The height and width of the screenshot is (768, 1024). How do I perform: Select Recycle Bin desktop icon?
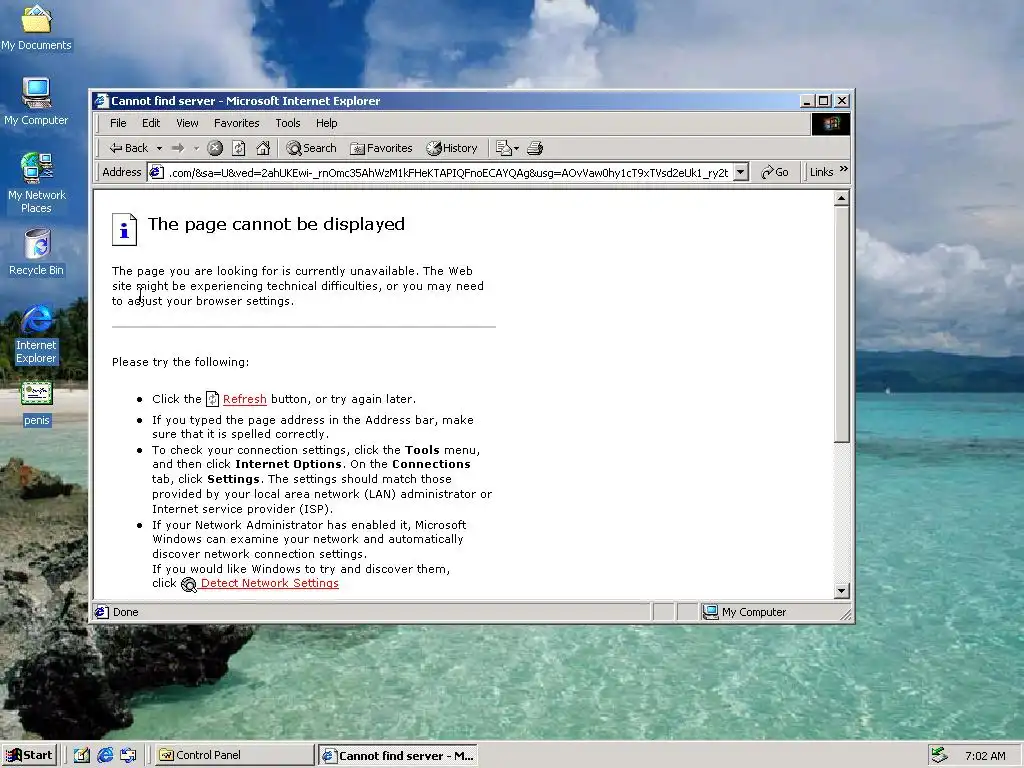tap(37, 252)
